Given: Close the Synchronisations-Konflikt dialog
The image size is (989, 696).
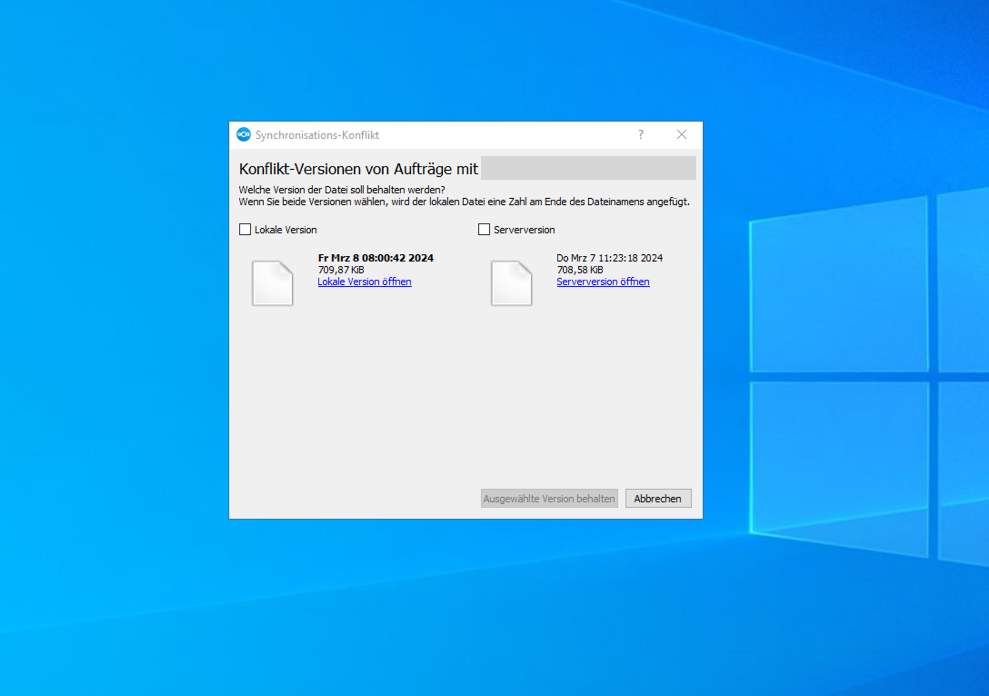Looking at the screenshot, I should click(x=681, y=135).
